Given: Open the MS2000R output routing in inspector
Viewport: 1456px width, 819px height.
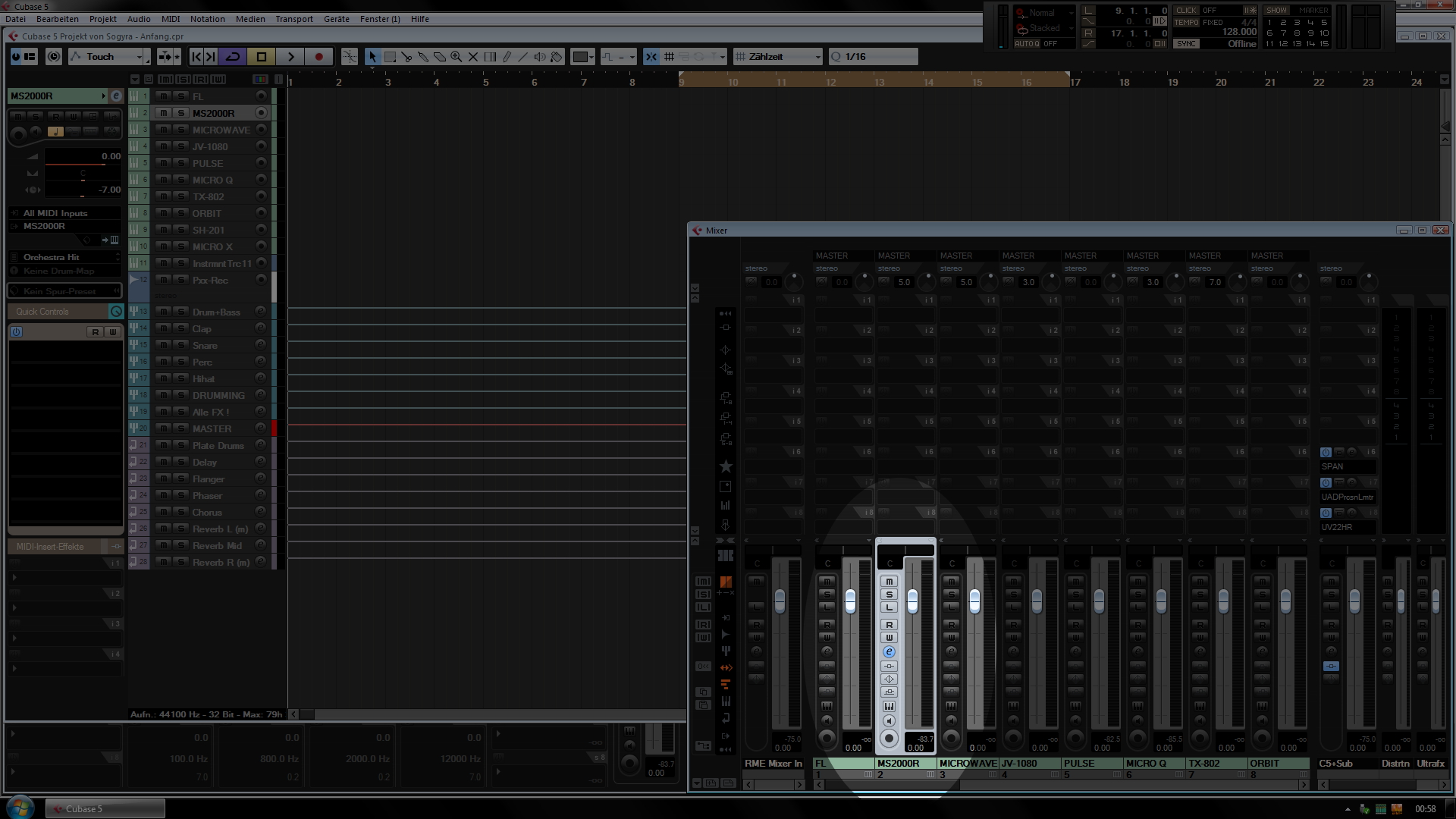Looking at the screenshot, I should 65,226.
